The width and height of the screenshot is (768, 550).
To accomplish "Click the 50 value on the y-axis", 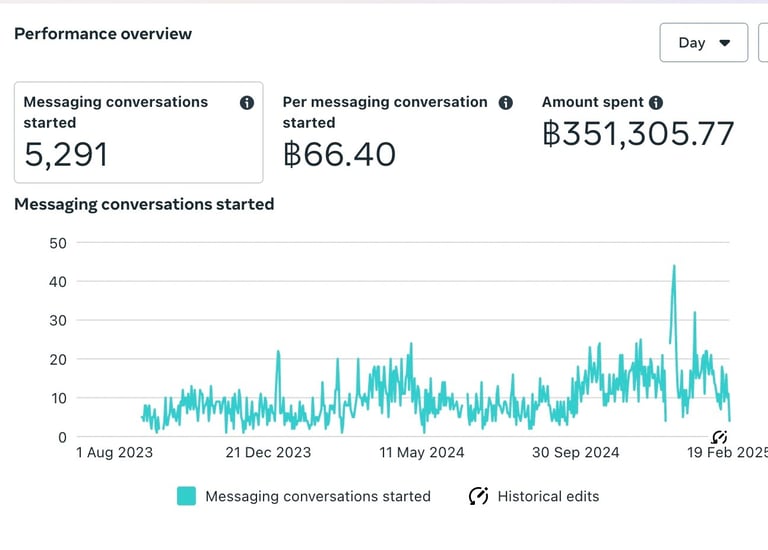I will click(58, 242).
